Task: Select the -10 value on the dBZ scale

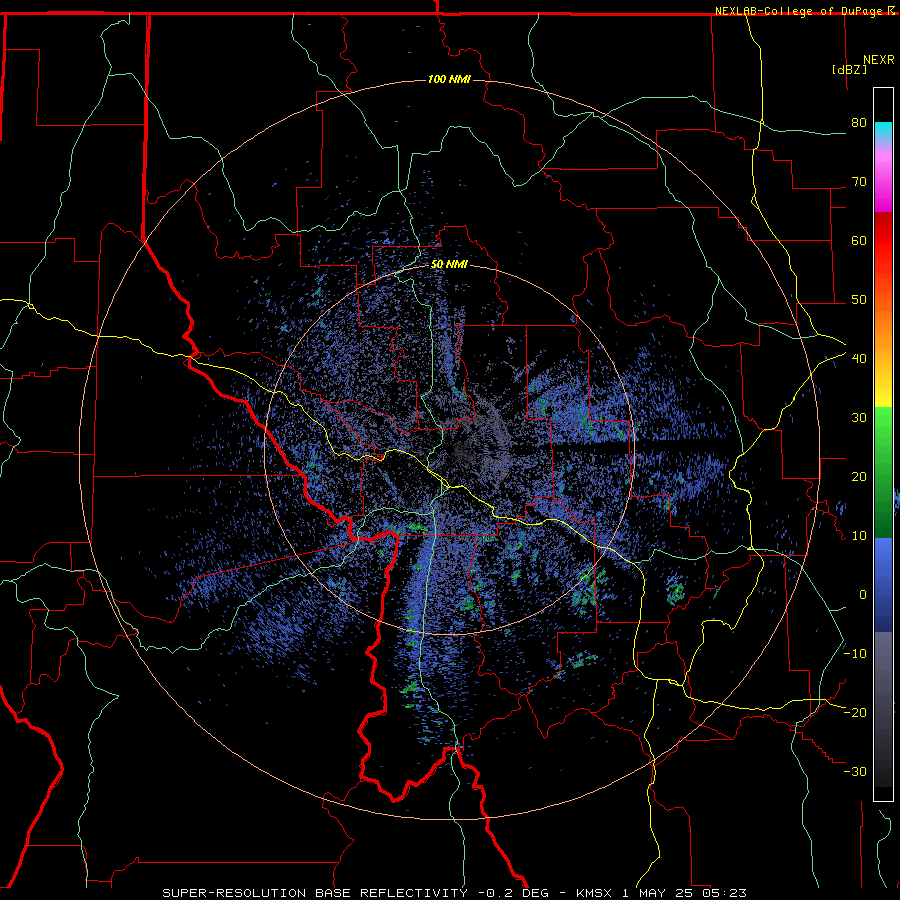Action: coord(855,654)
